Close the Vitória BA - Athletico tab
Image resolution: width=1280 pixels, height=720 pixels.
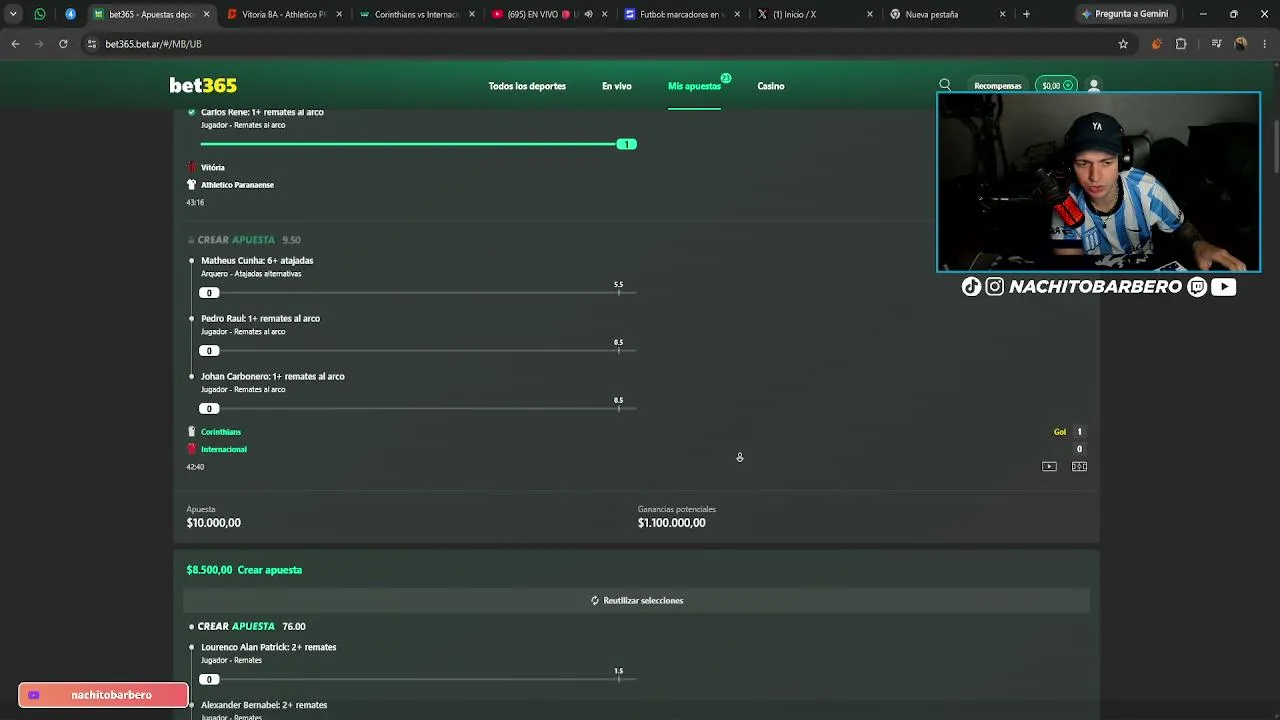(x=340, y=14)
